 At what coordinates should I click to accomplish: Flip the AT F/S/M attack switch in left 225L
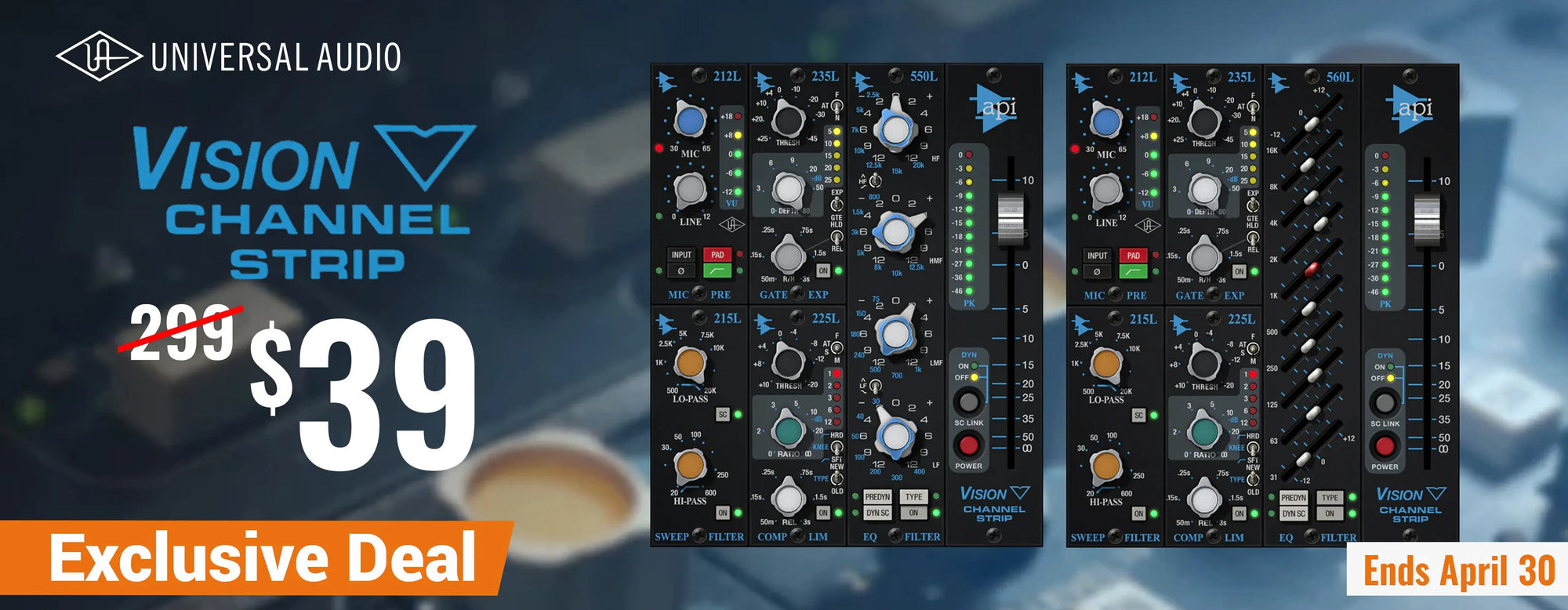pos(837,348)
